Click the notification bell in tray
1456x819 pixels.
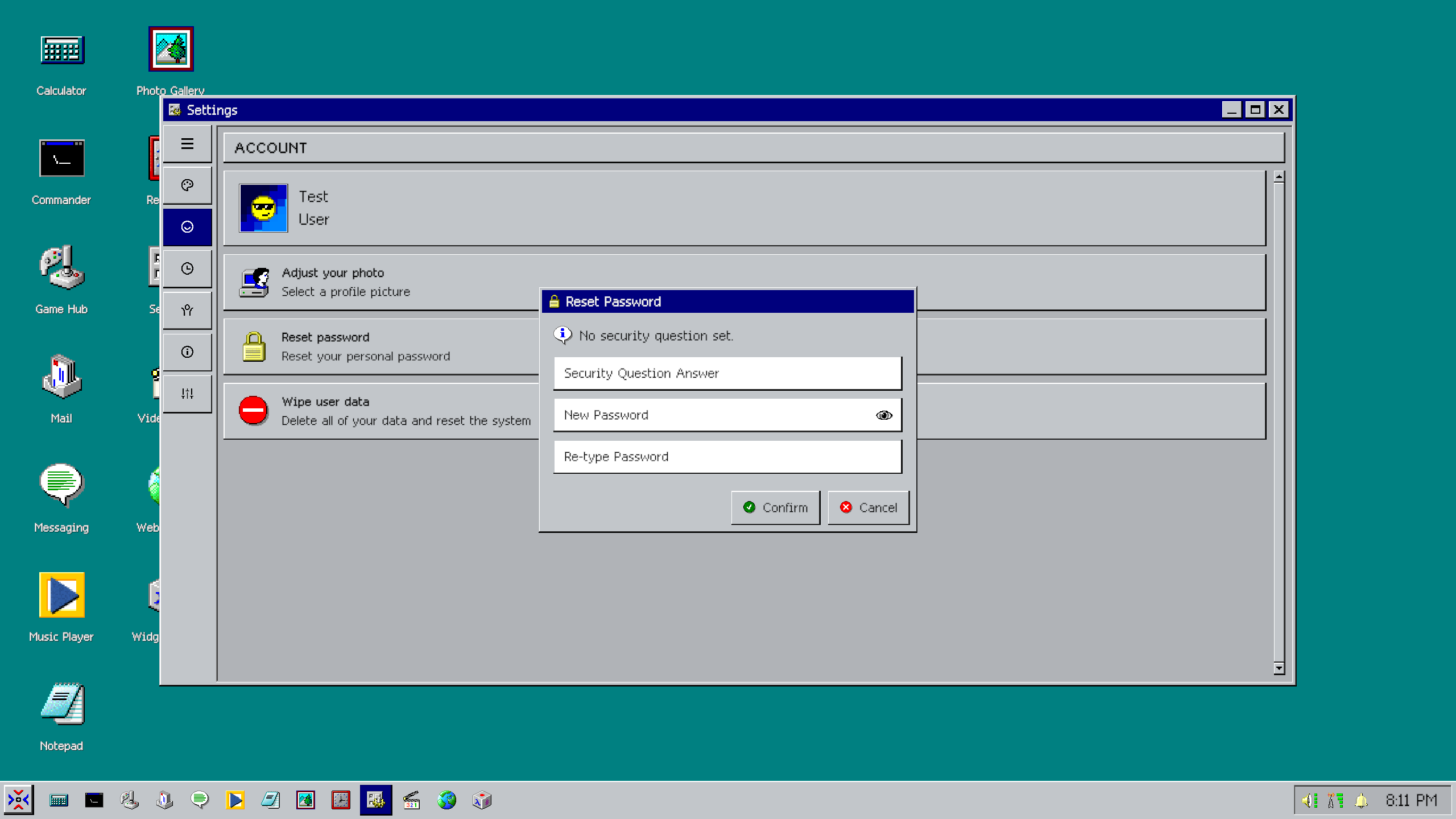1361,801
